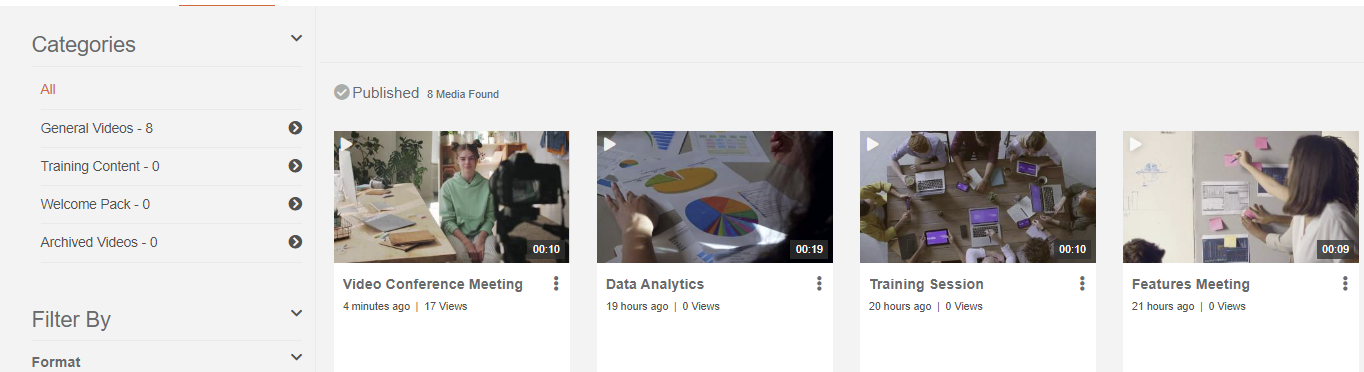Screen dimensions: 1364x372
Task: Click play icon on Data Analytics thumbnail
Action: pyautogui.click(x=609, y=144)
